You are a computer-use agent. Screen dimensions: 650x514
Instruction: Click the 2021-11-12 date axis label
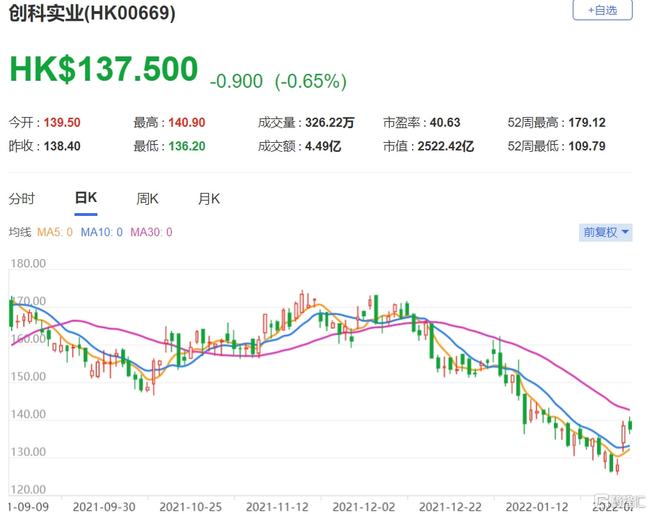pos(277,507)
